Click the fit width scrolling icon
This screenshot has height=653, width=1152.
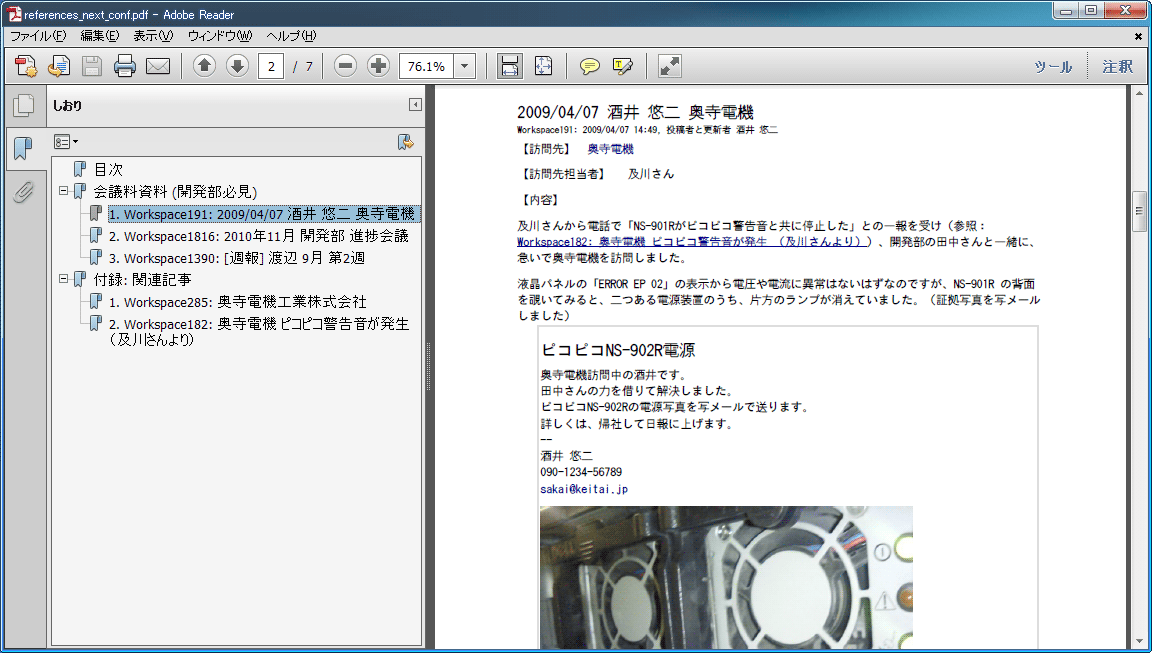pos(510,66)
